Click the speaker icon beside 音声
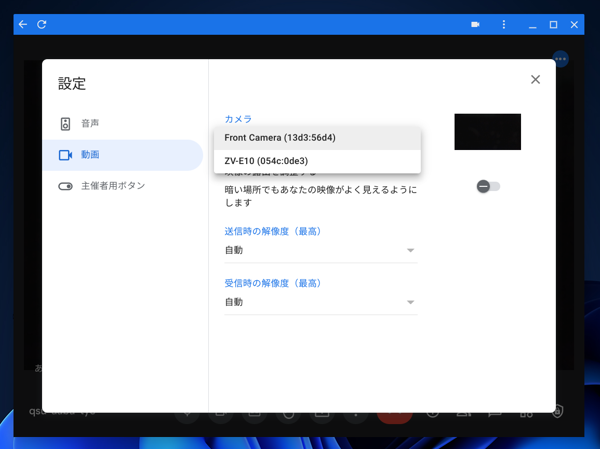Screen dimensions: 600x449 point(65,124)
